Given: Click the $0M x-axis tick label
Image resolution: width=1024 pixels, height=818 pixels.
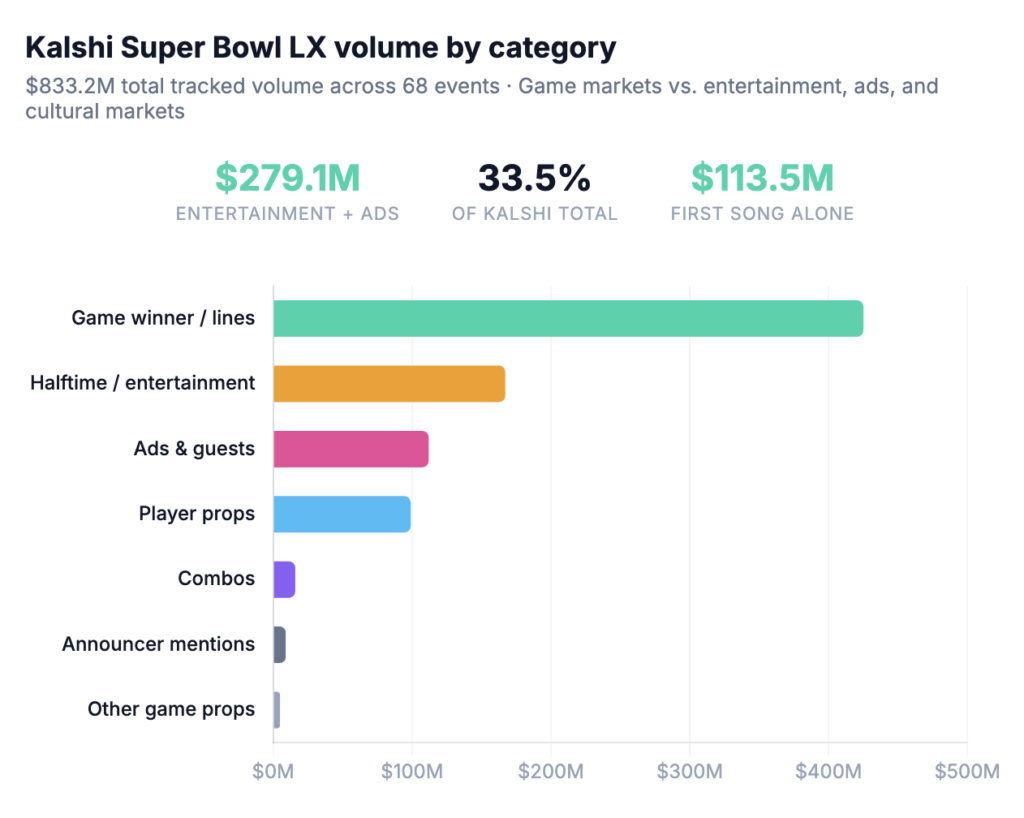Looking at the screenshot, I should pyautogui.click(x=273, y=771).
